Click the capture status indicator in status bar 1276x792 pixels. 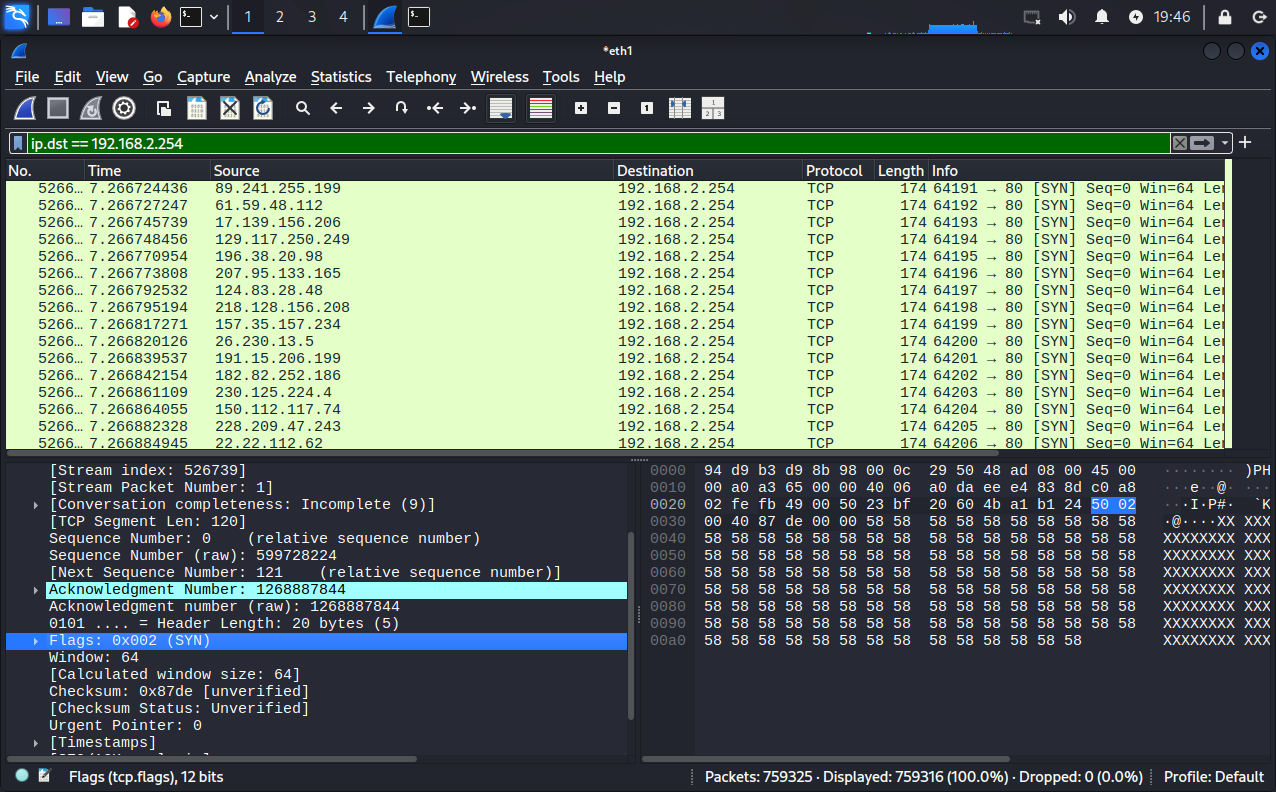point(22,775)
